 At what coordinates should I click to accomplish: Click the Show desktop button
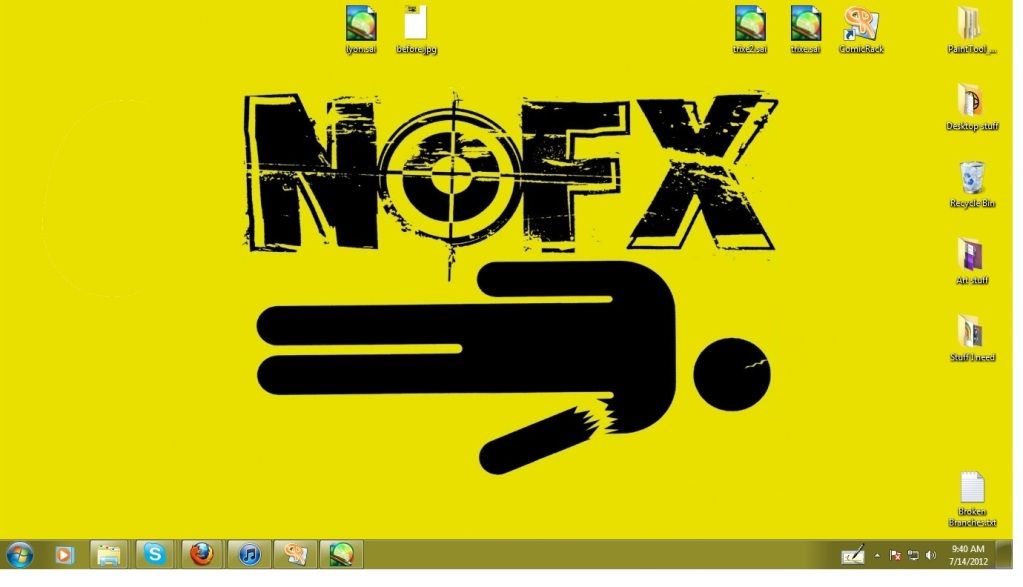(x=1005, y=555)
